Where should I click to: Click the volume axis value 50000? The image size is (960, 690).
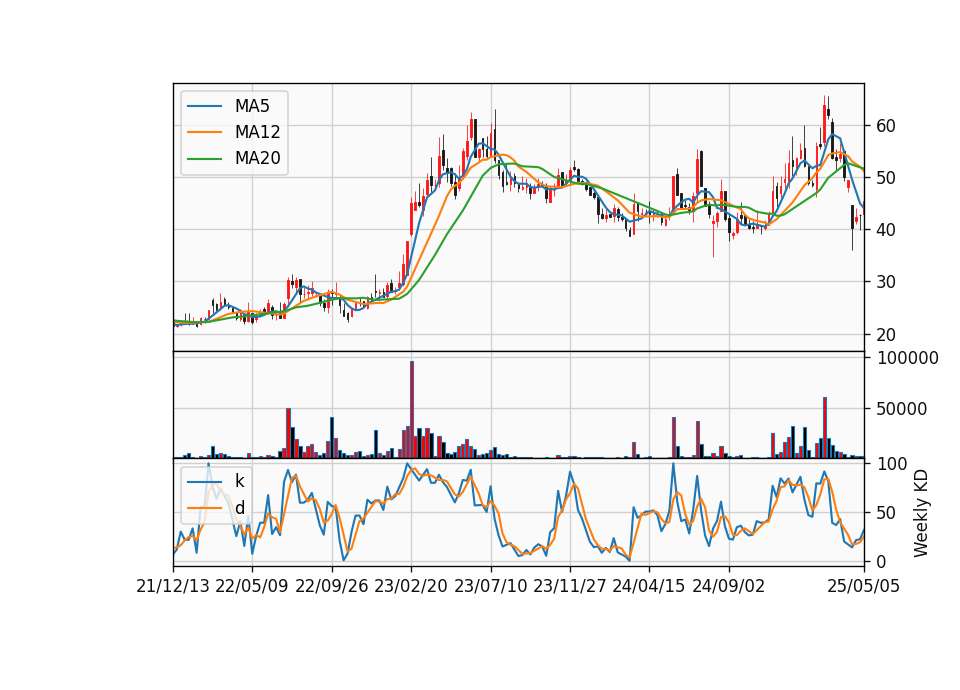point(902,409)
